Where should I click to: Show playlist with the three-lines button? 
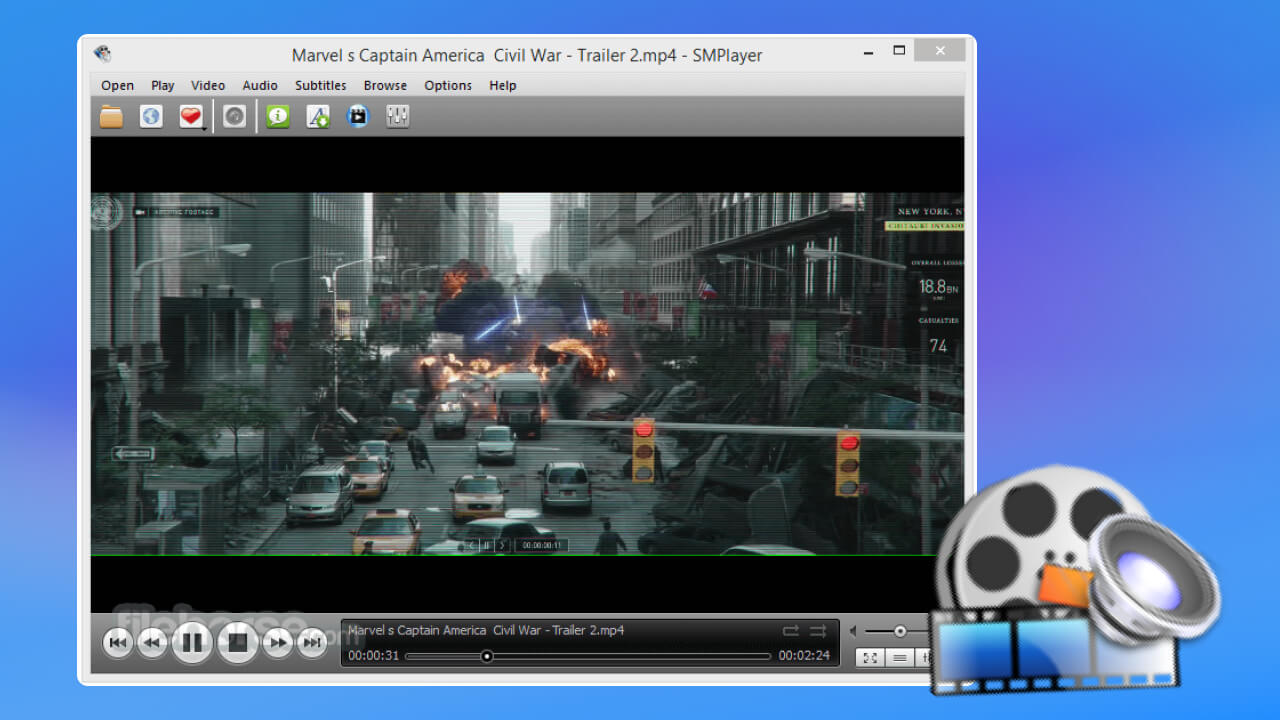(900, 657)
